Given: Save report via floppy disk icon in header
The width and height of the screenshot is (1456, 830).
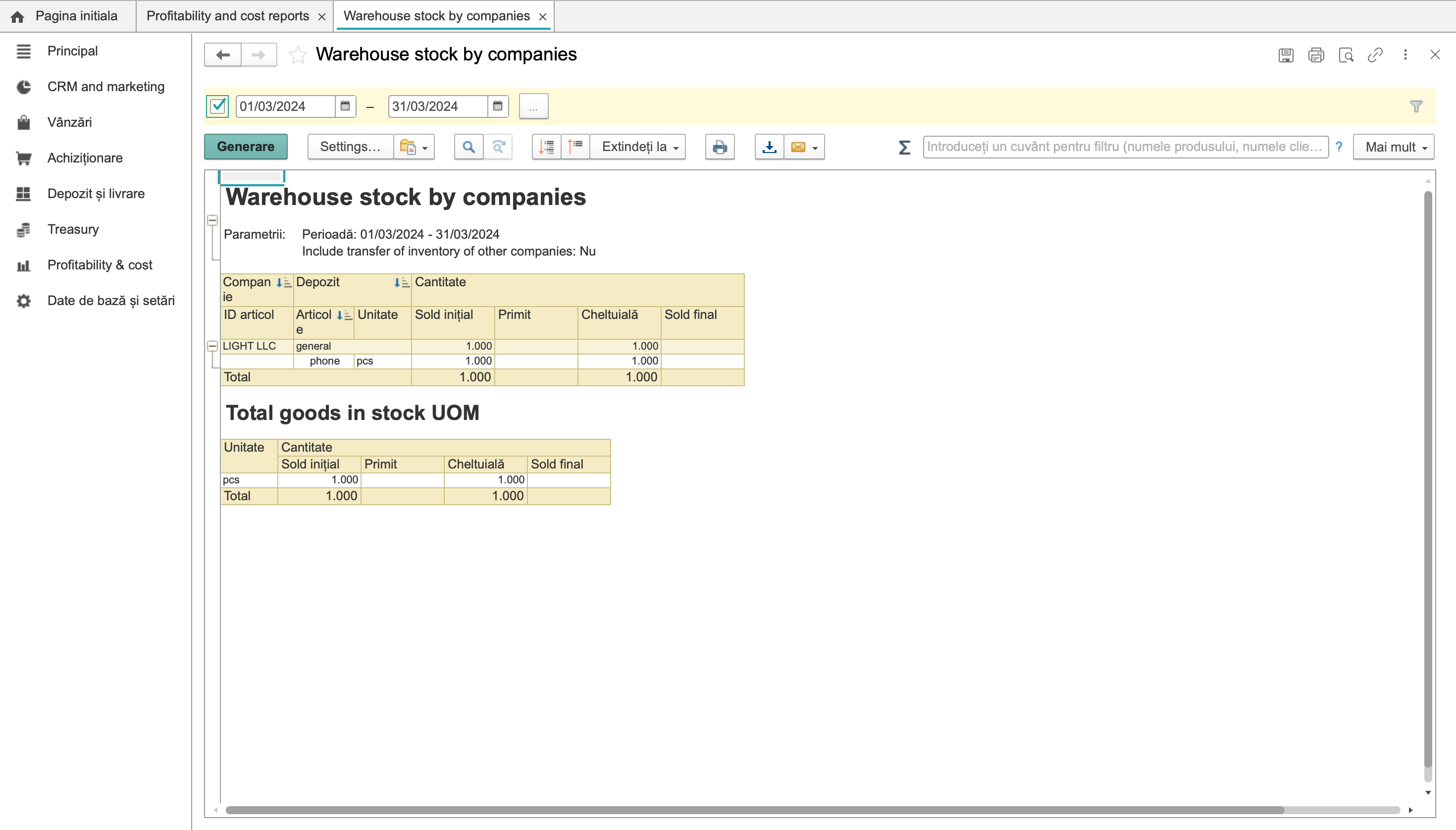Looking at the screenshot, I should pos(1286,55).
